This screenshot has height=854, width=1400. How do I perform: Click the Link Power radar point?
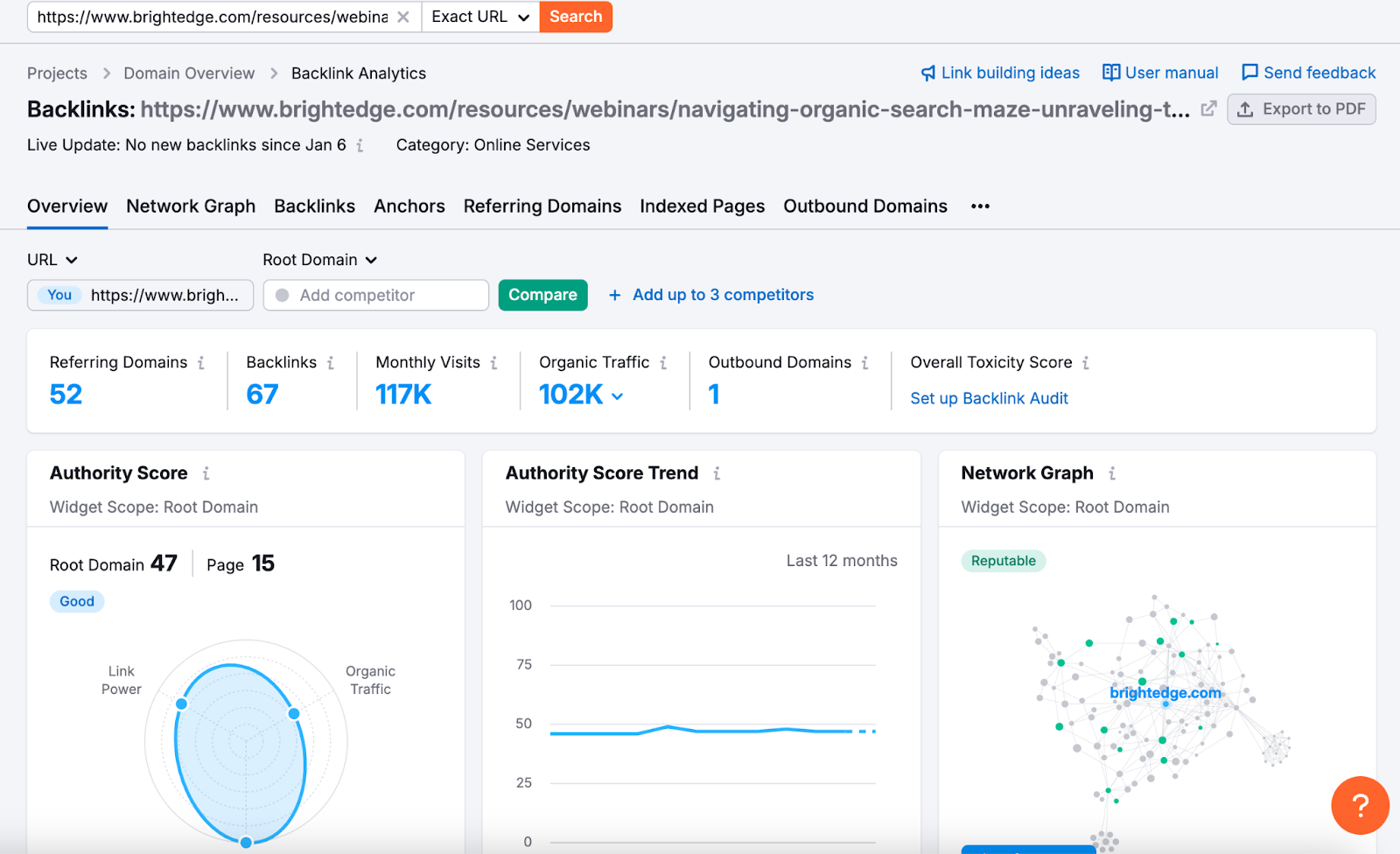[182, 703]
